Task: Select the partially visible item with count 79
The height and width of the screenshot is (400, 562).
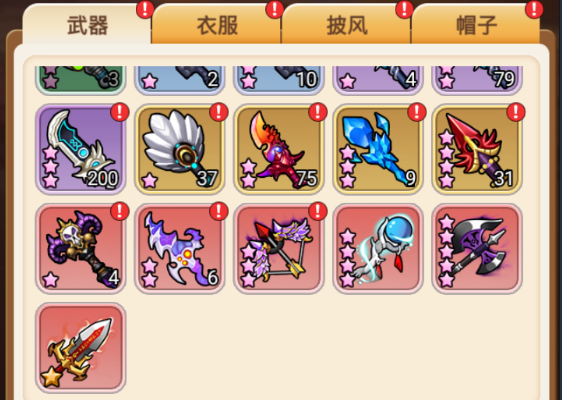Action: coord(477,80)
